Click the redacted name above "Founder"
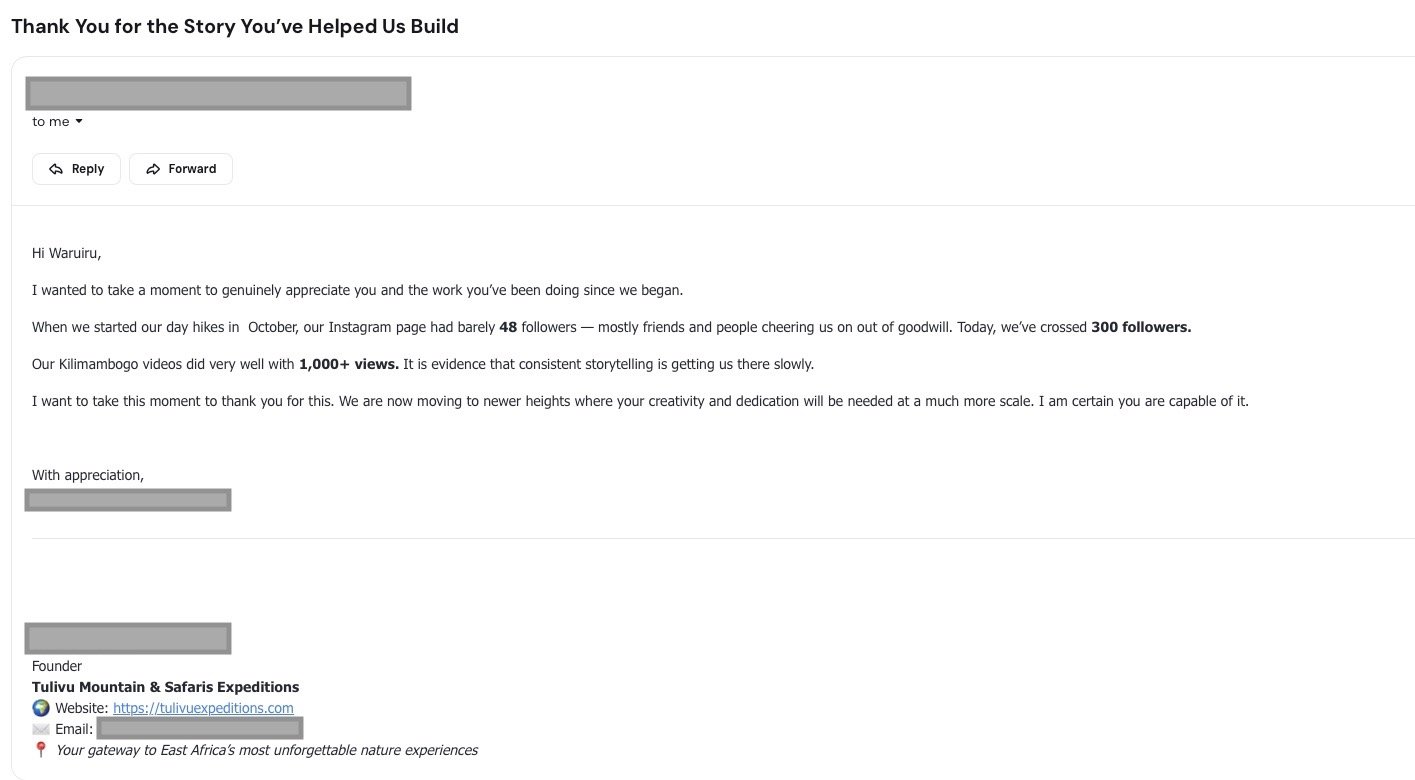1415x780 pixels. (x=128, y=638)
